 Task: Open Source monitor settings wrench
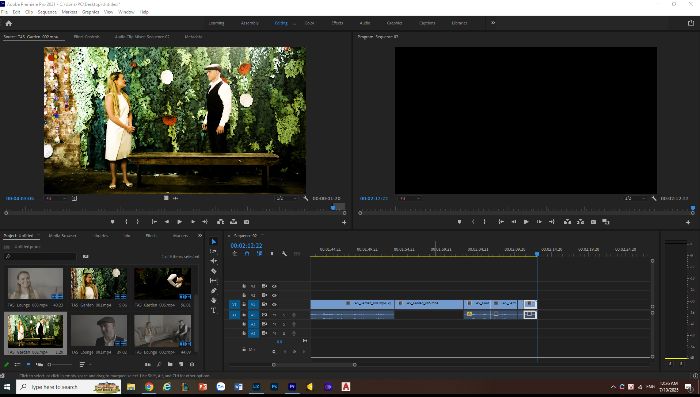[306, 198]
